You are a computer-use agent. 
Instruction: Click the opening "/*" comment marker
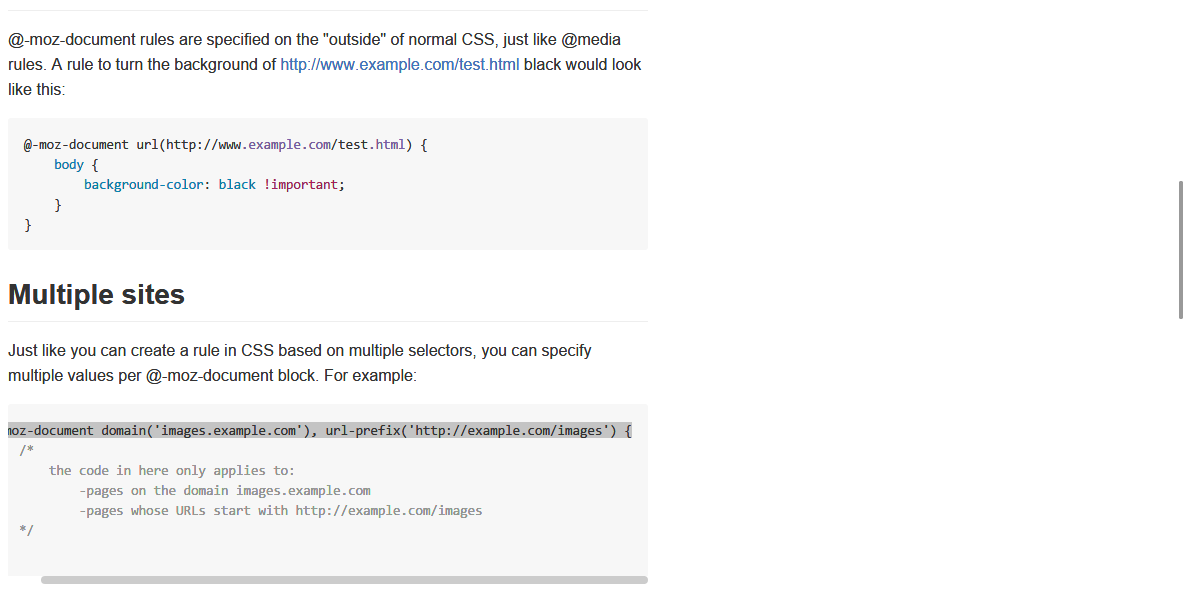coord(26,451)
